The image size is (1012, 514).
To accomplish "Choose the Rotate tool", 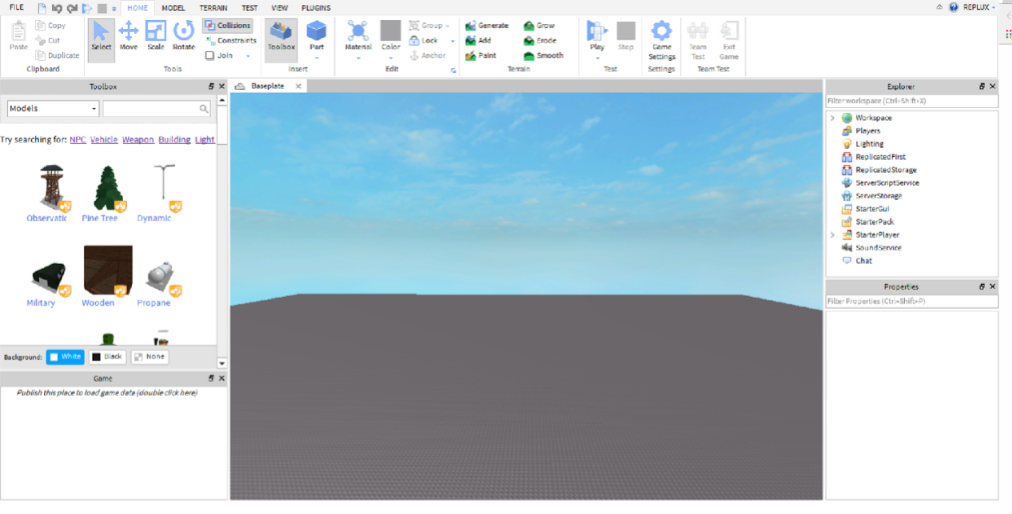I will [x=184, y=35].
